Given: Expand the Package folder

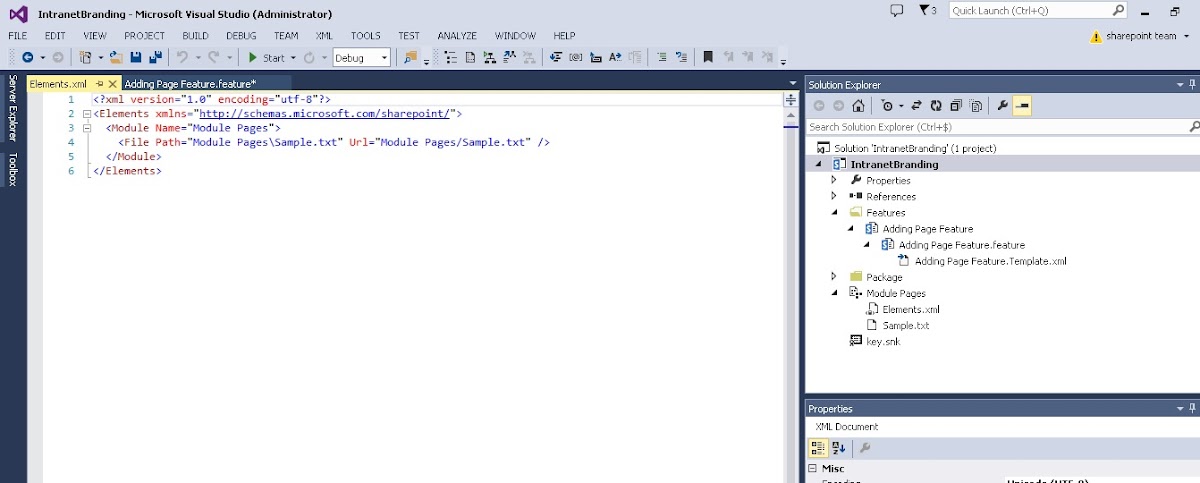Looking at the screenshot, I should coord(835,276).
